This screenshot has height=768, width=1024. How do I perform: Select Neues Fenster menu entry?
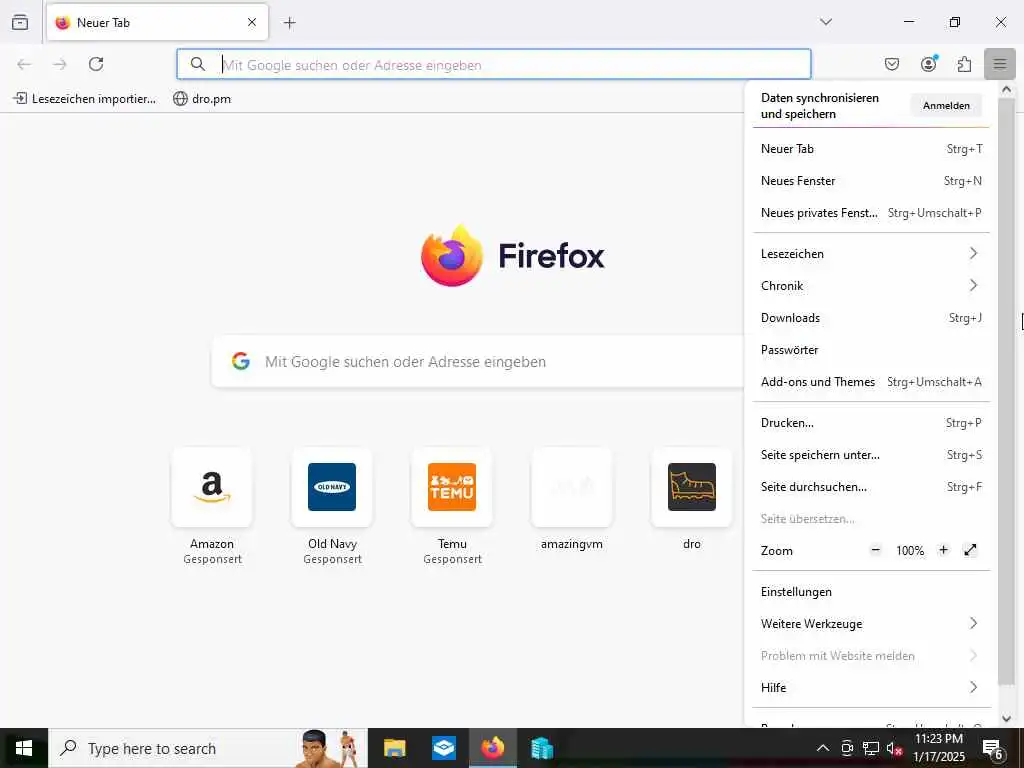[x=871, y=181]
